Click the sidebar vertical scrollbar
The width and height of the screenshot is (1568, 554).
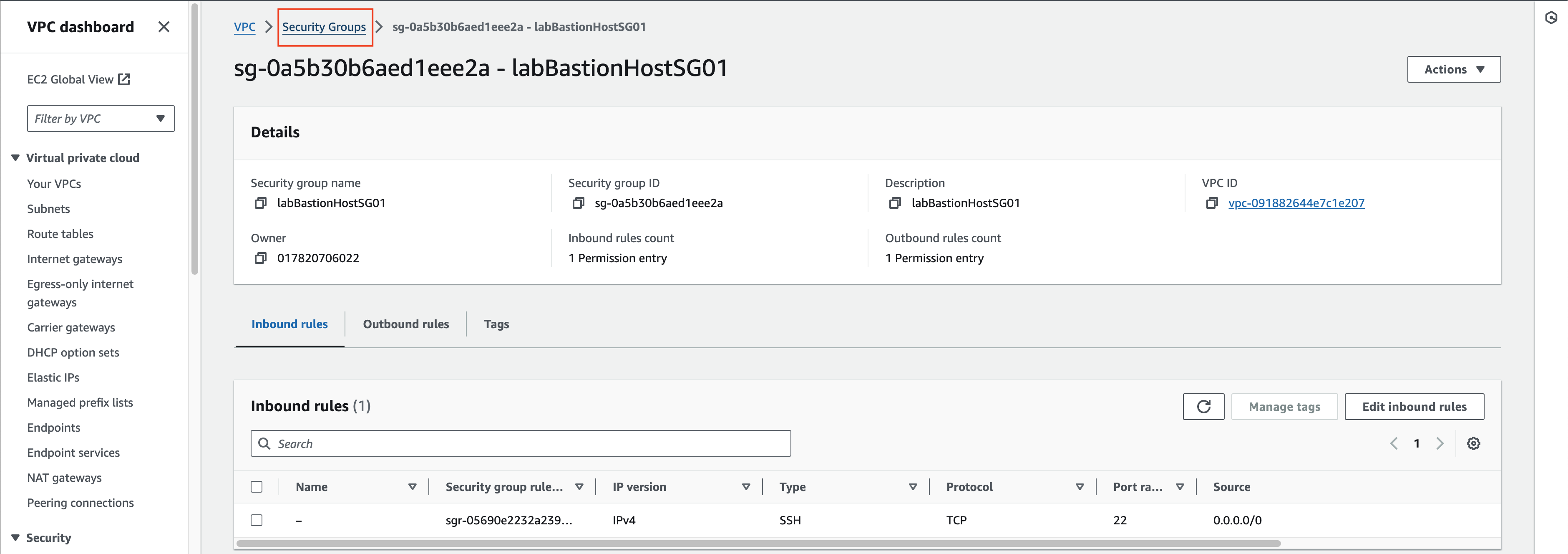pyautogui.click(x=195, y=139)
